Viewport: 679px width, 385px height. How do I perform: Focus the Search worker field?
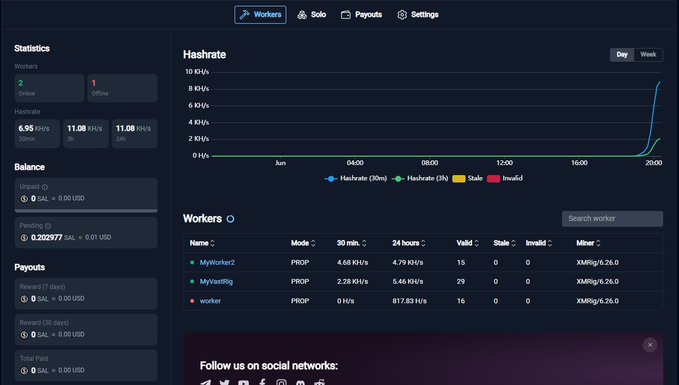(x=612, y=219)
